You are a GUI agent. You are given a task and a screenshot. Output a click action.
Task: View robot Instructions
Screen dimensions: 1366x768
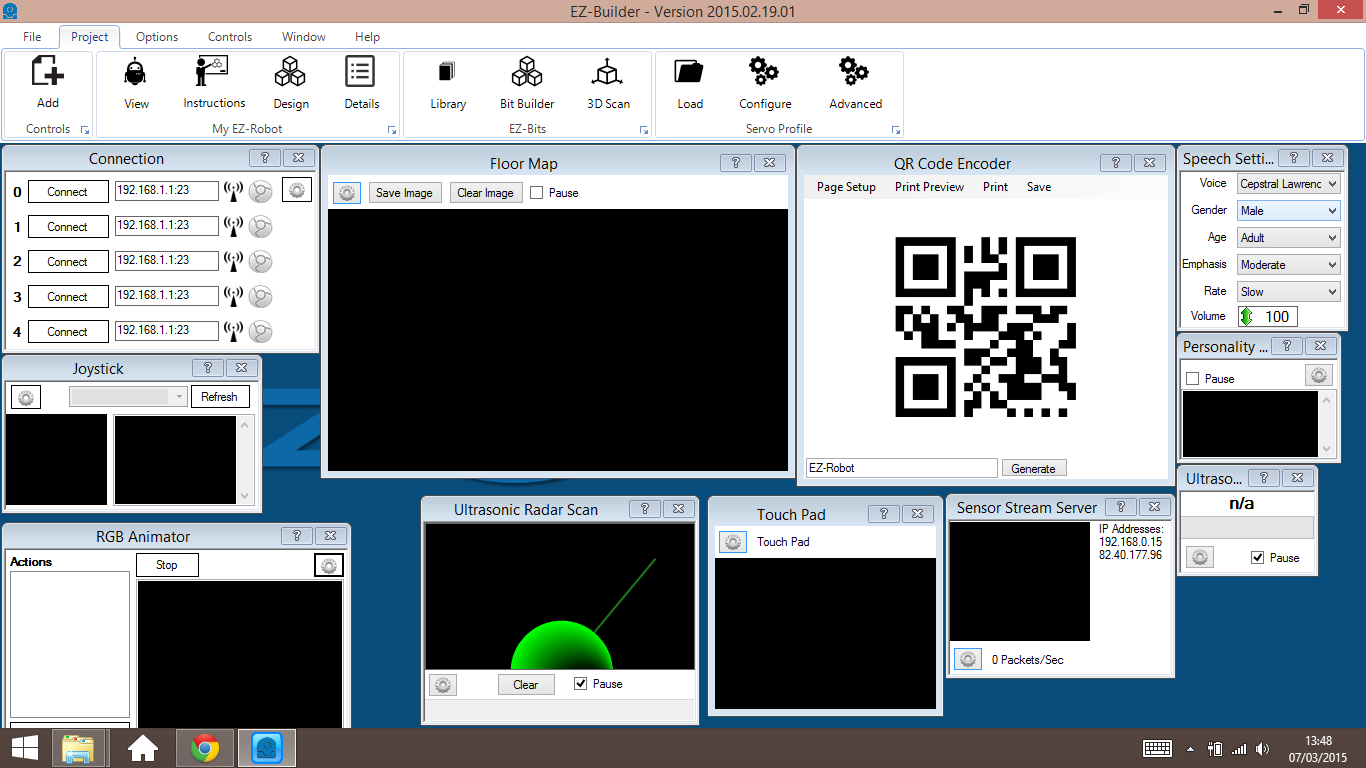click(x=213, y=82)
